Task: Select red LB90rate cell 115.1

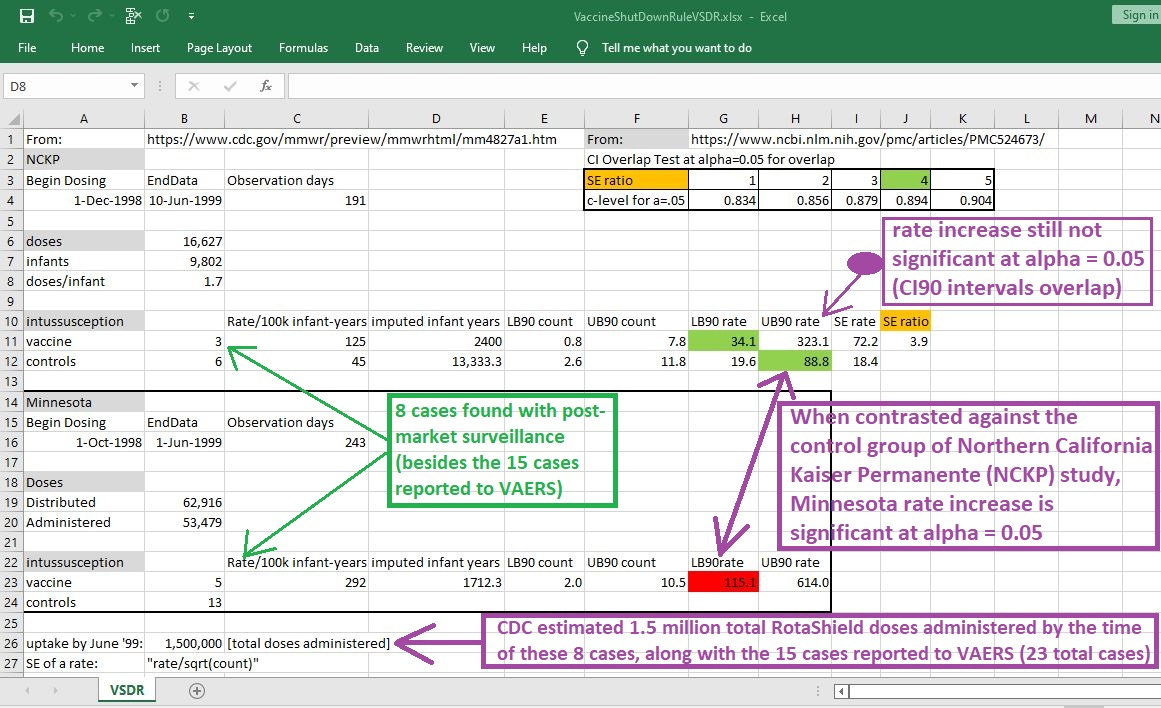Action: pos(723,583)
